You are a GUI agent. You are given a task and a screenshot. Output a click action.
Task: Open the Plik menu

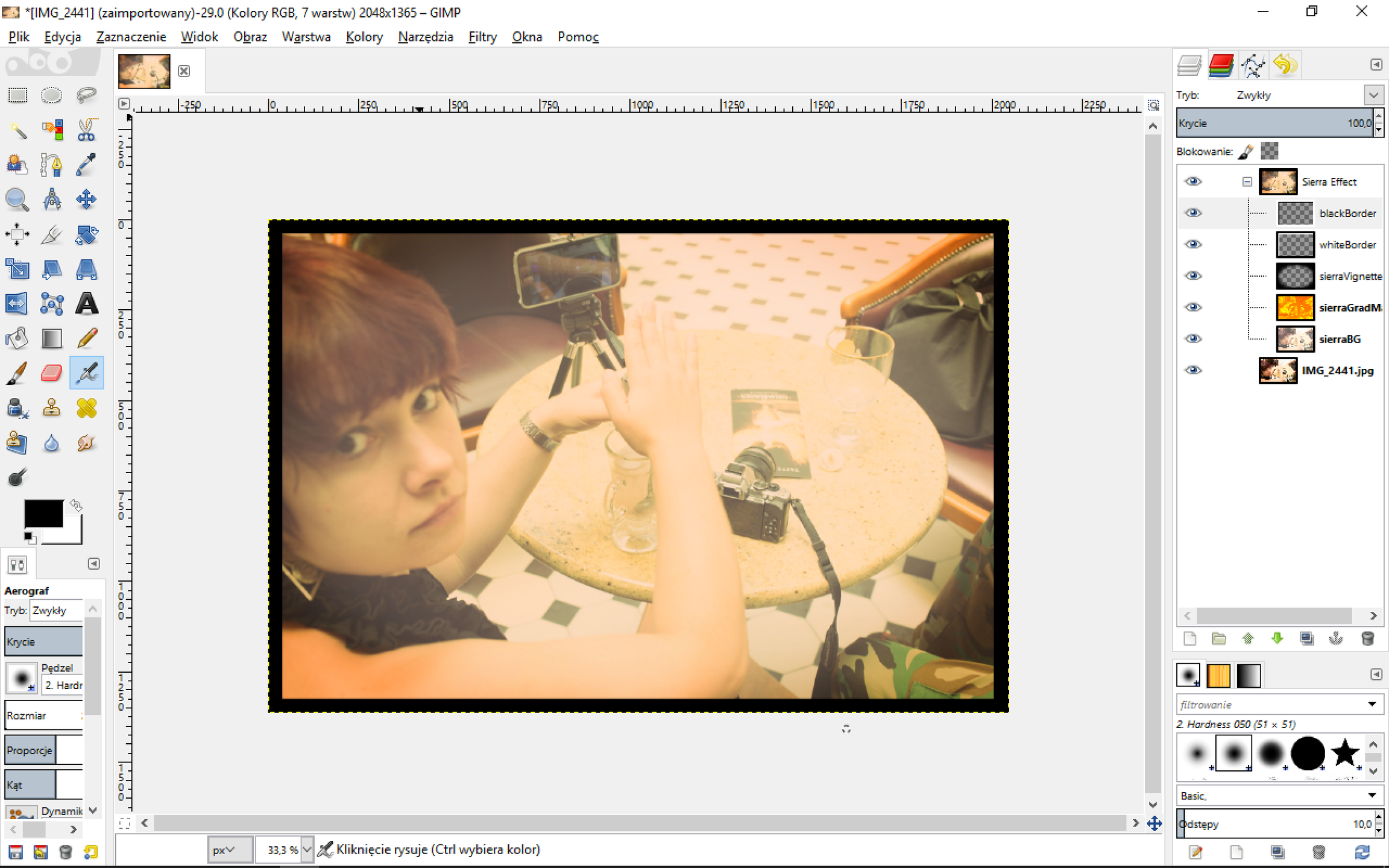coord(19,37)
